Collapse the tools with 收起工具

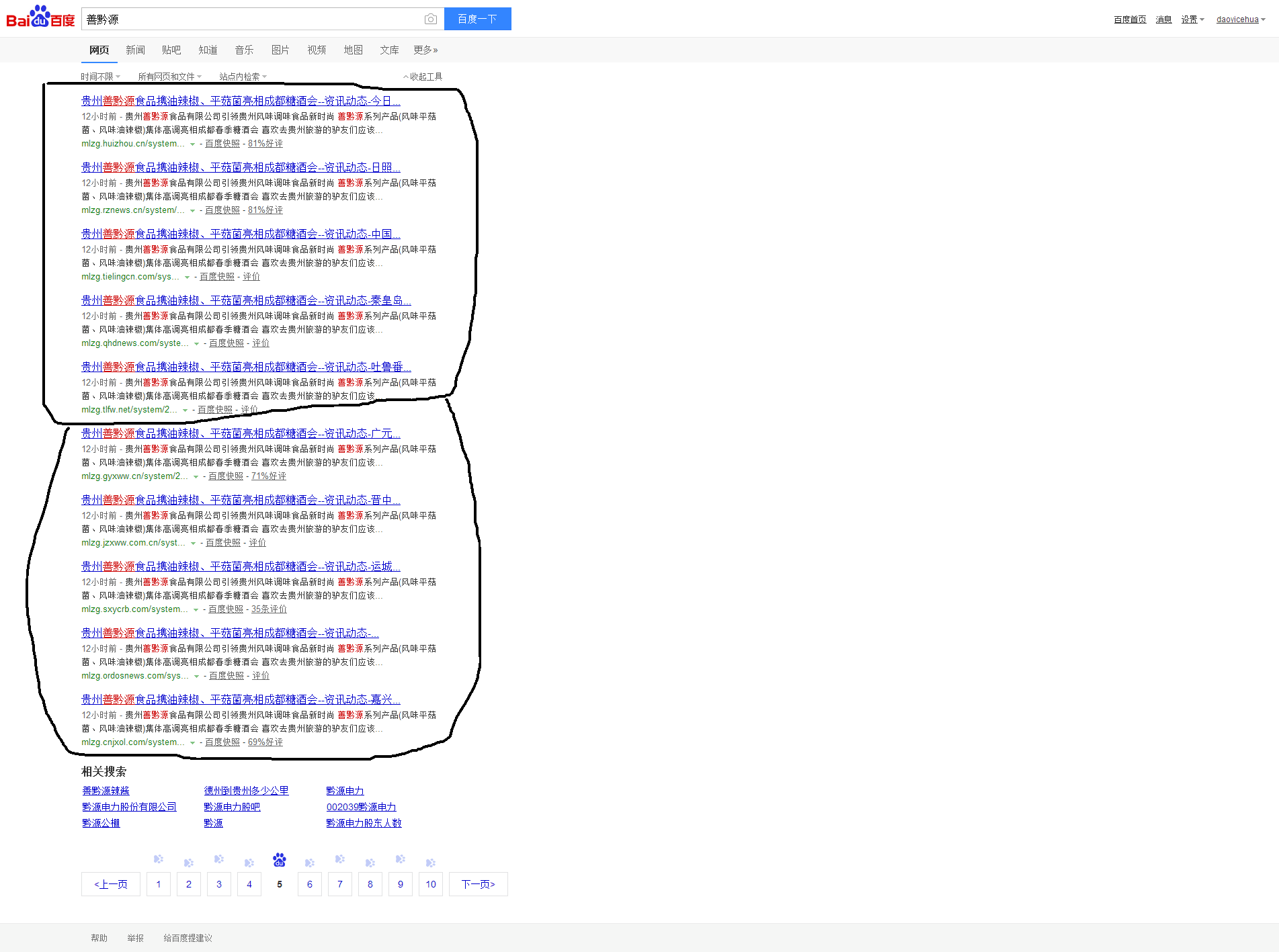coord(423,77)
